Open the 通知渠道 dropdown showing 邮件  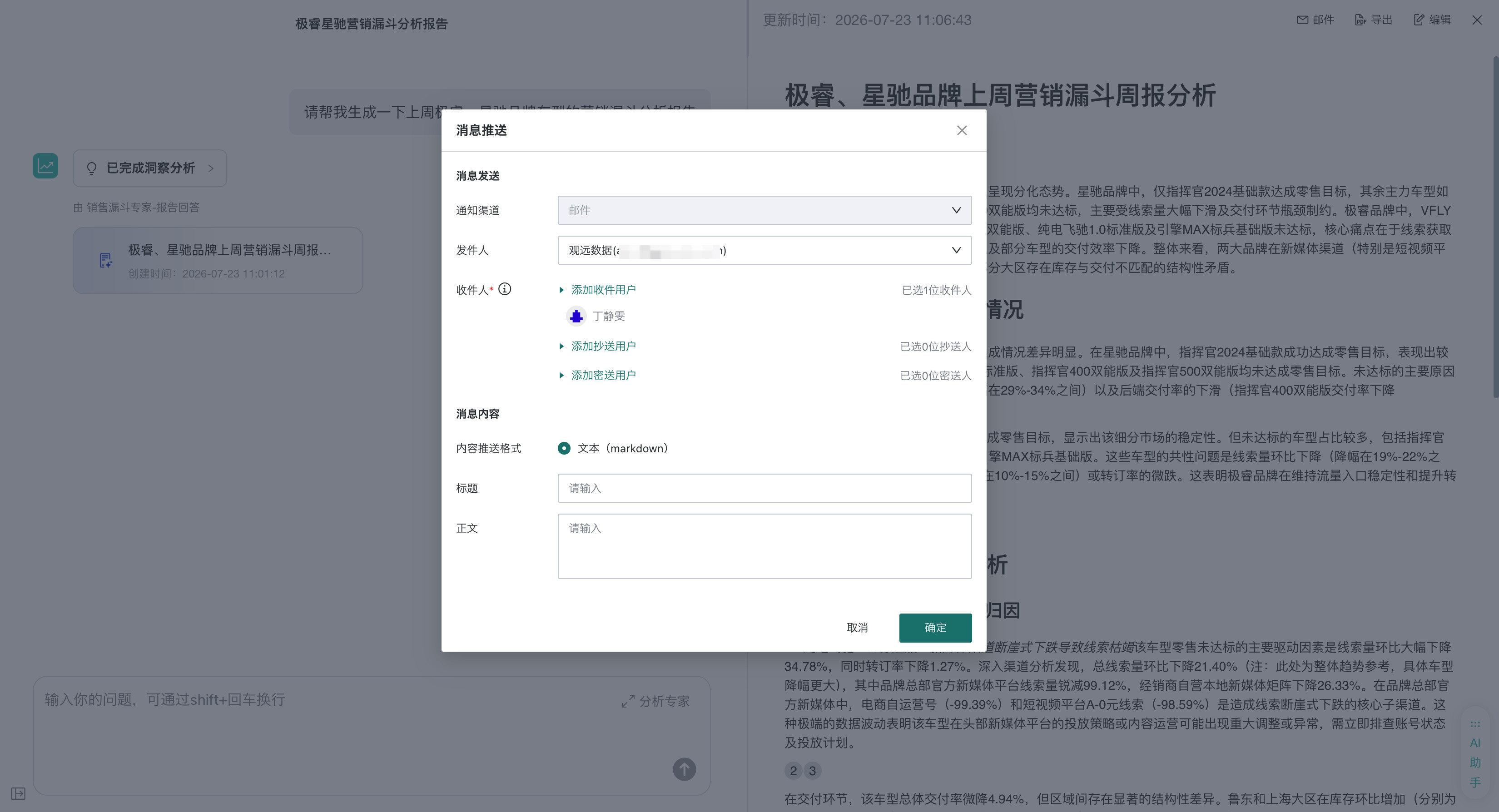click(764, 210)
